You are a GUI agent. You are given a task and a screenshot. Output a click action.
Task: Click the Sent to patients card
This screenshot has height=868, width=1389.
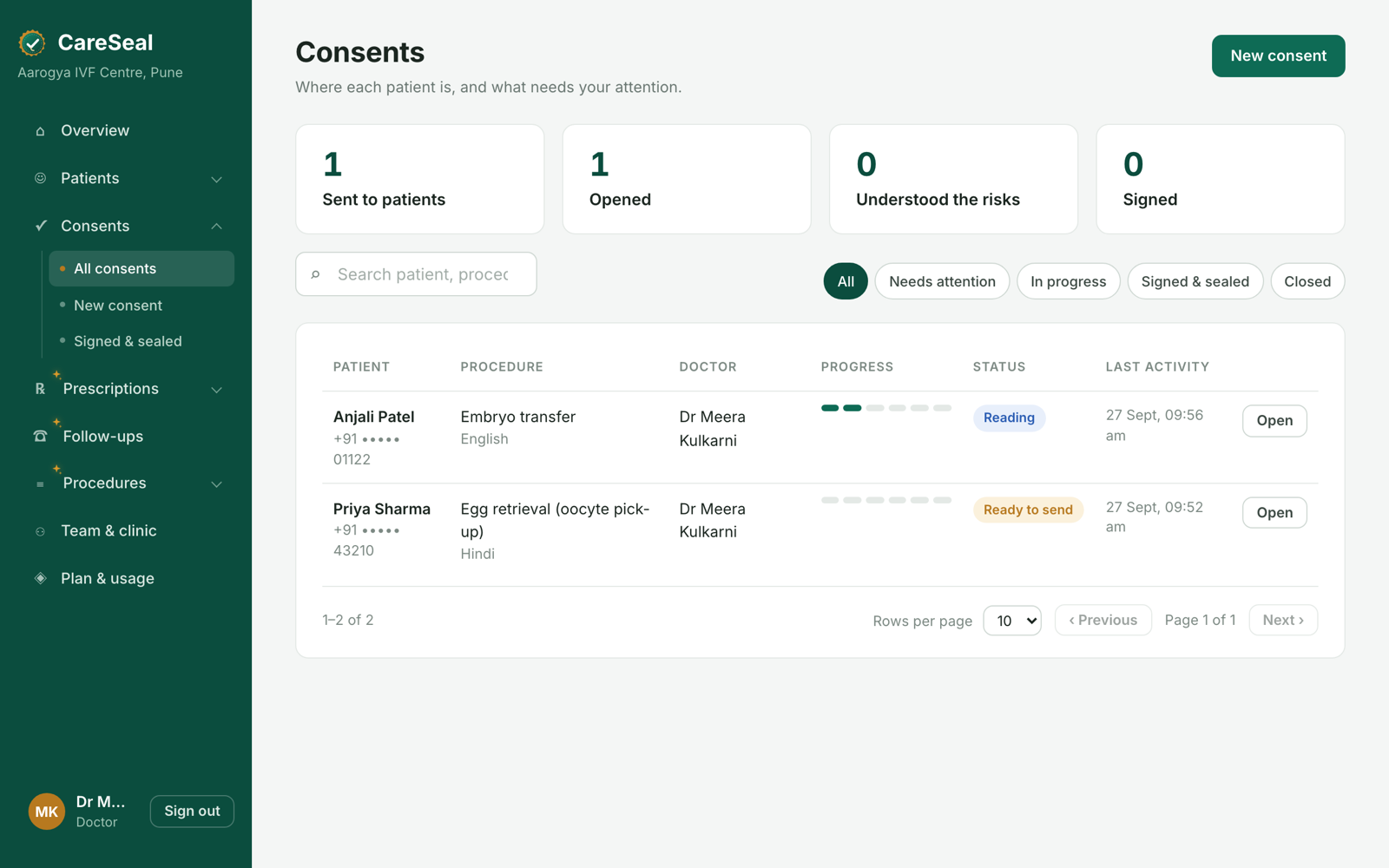tap(420, 179)
